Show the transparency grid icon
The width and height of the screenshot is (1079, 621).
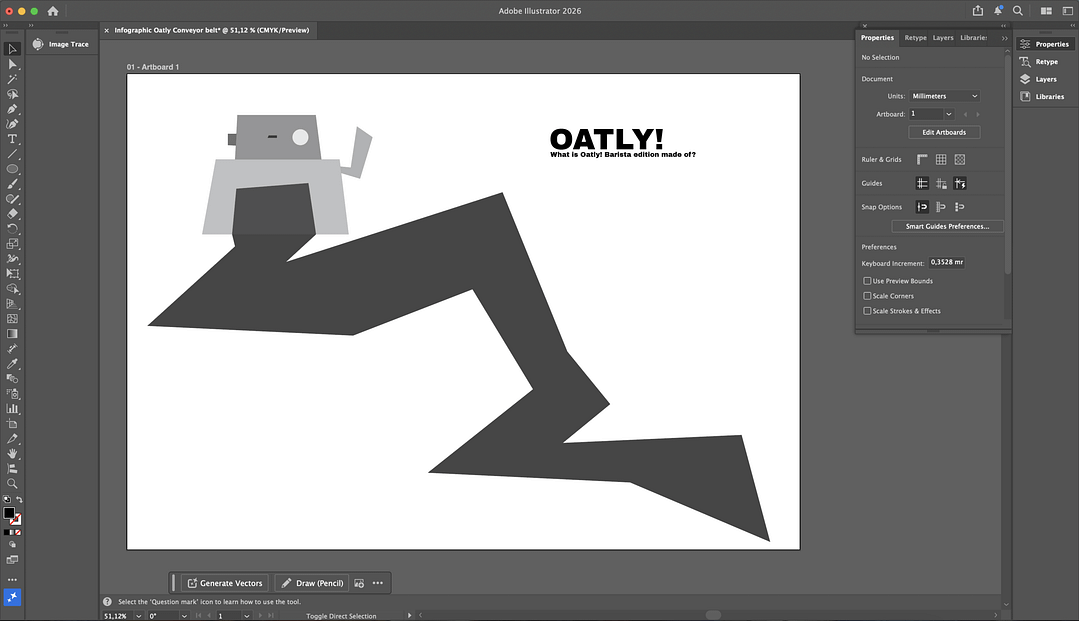959,159
